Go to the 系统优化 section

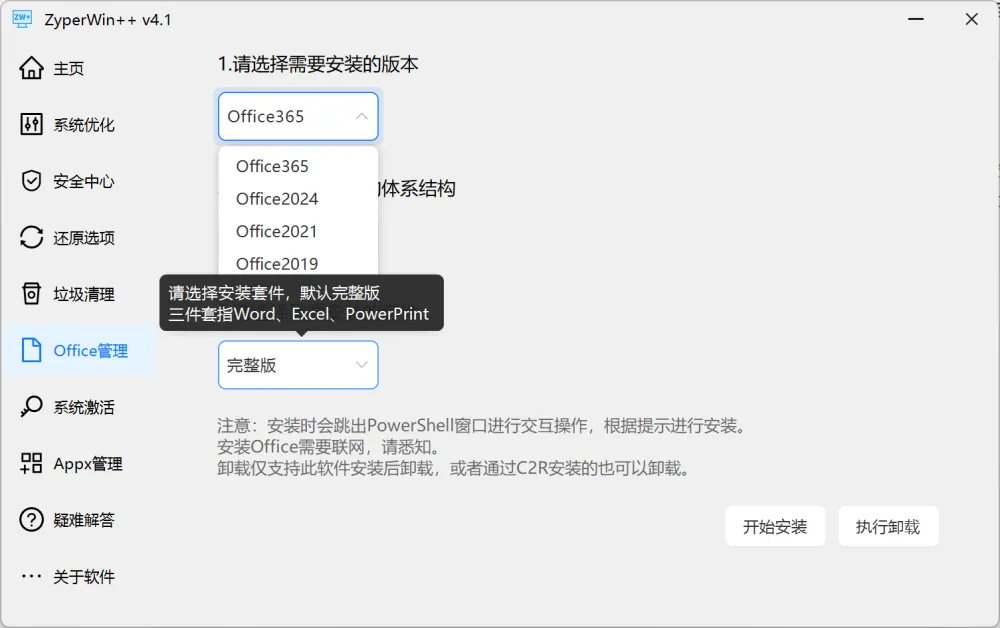[x=84, y=125]
